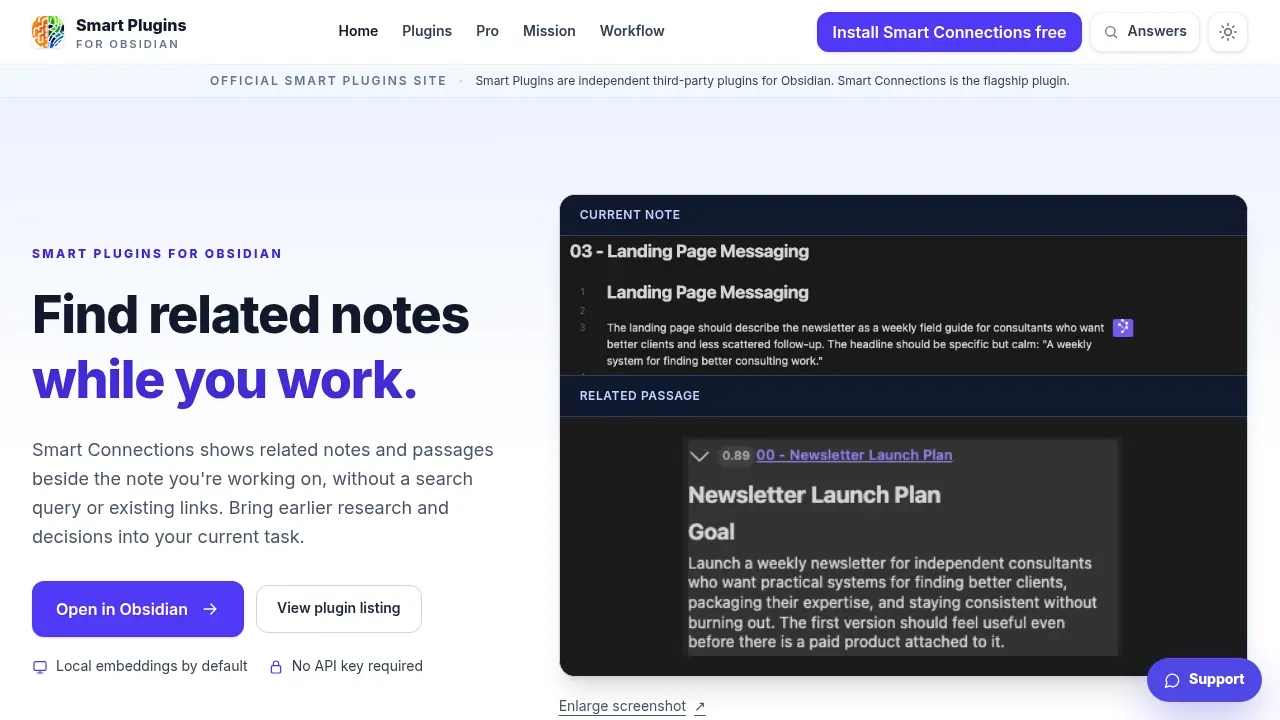Open the 00 - Newsletter Launch Plan link
The width and height of the screenshot is (1280, 720).
854,455
